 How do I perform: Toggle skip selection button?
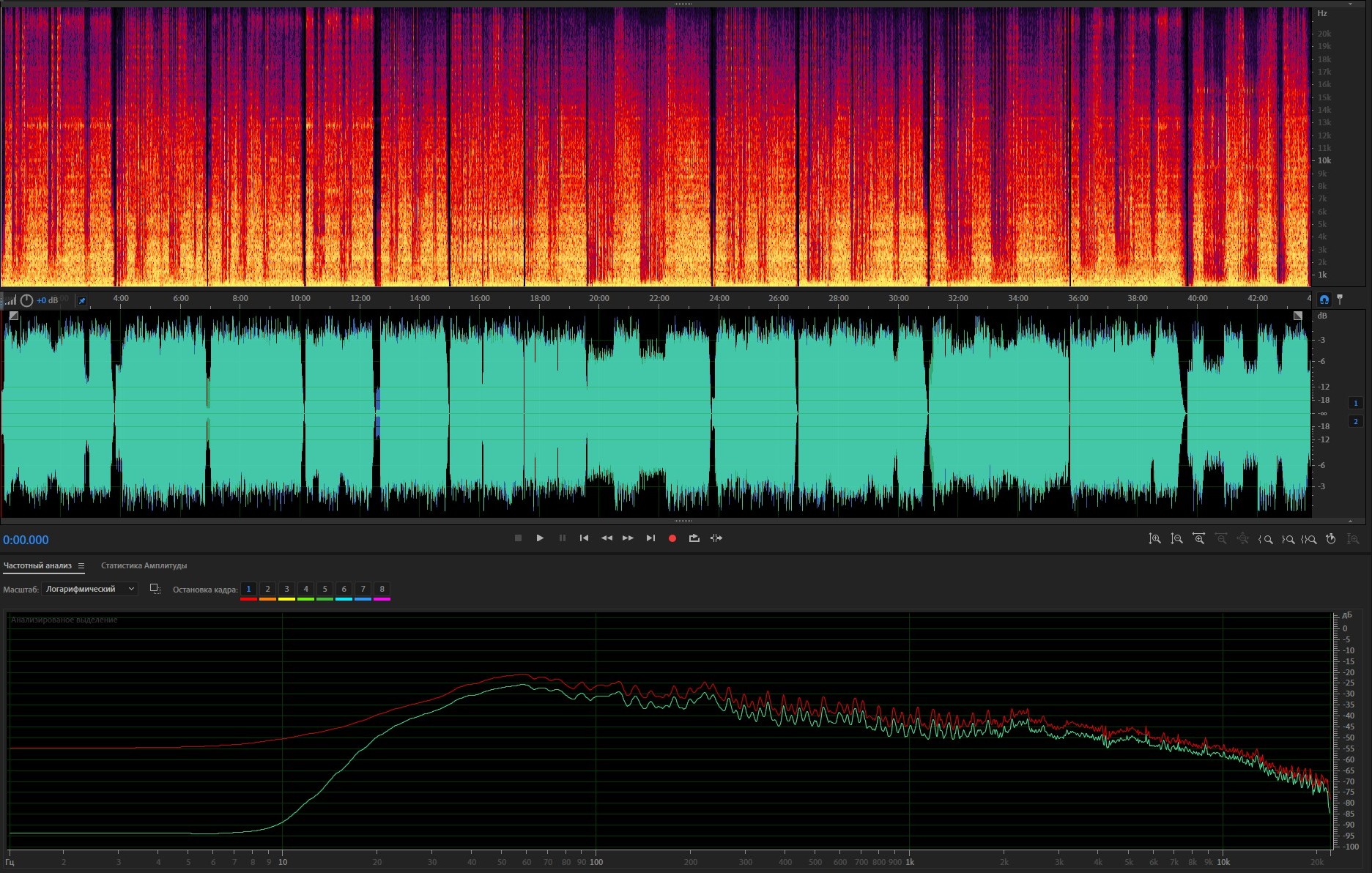pyautogui.click(x=716, y=538)
